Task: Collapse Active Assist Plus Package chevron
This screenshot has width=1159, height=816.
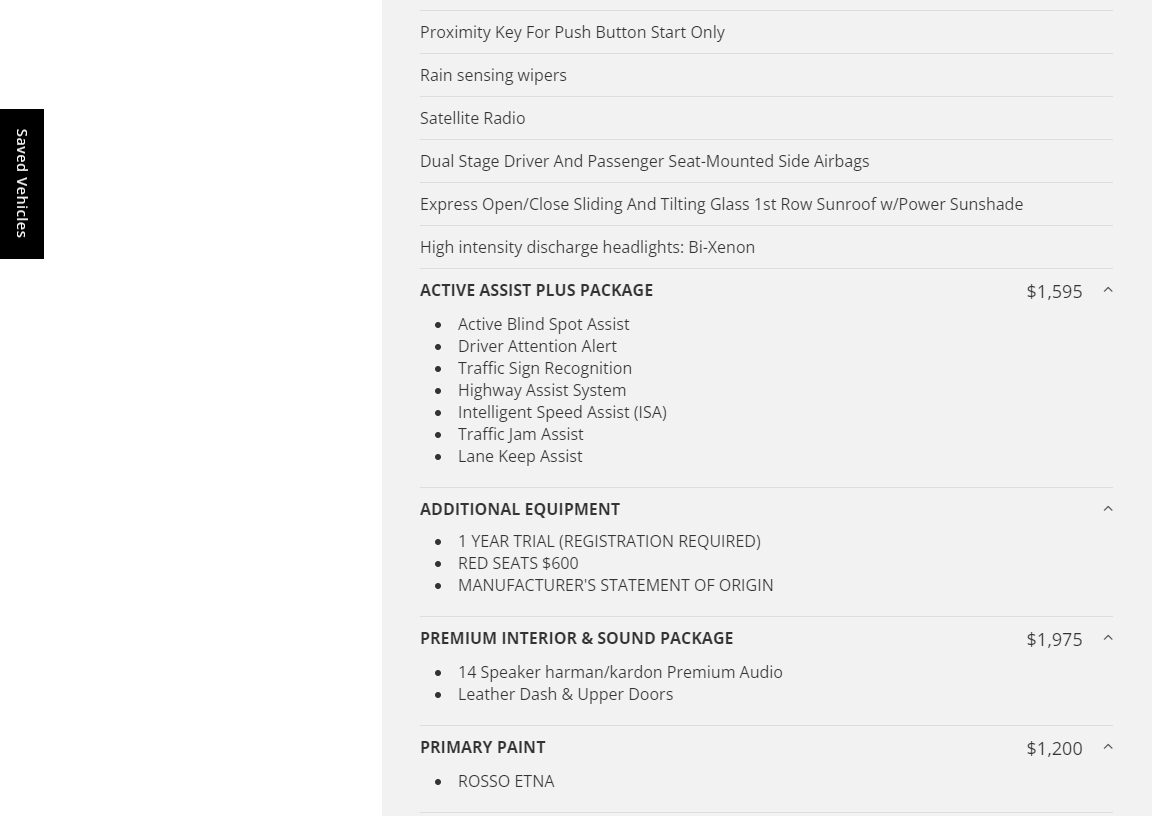Action: click(x=1107, y=290)
